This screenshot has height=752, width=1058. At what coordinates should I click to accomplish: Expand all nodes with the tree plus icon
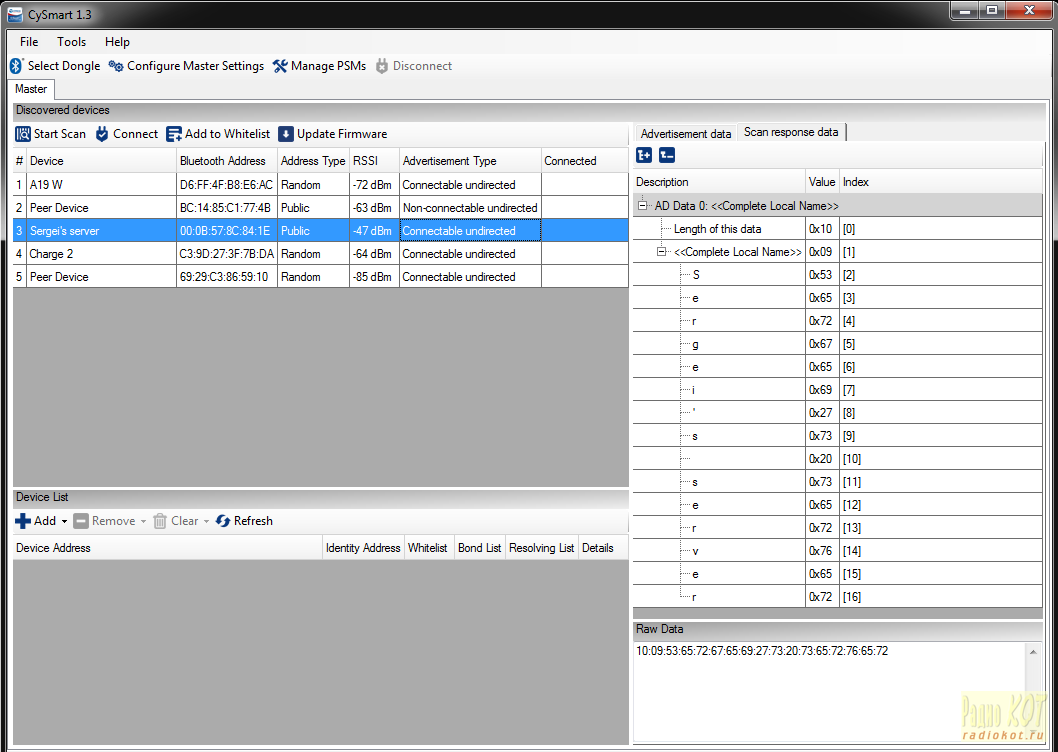644,155
